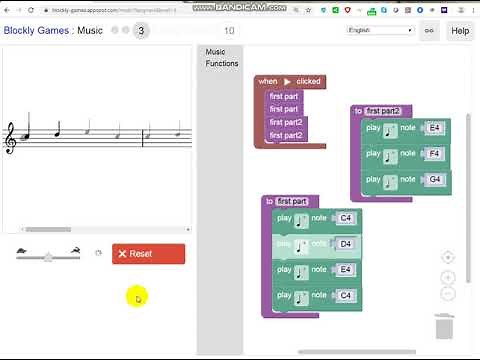This screenshot has width=480, height=360.
Task: Open D4 note dropdown in first part
Action: coord(345,244)
